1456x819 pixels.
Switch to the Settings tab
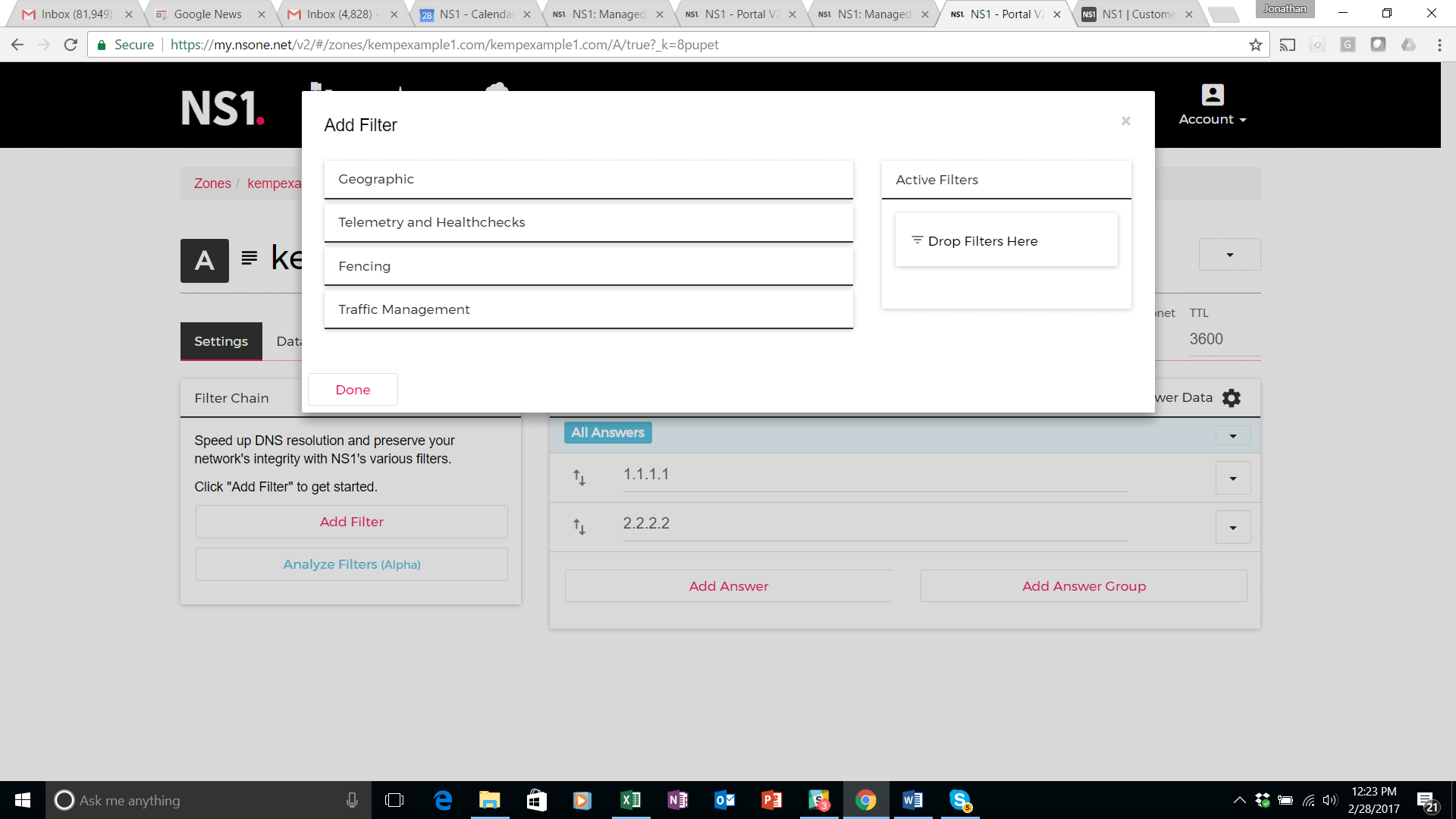coord(221,341)
